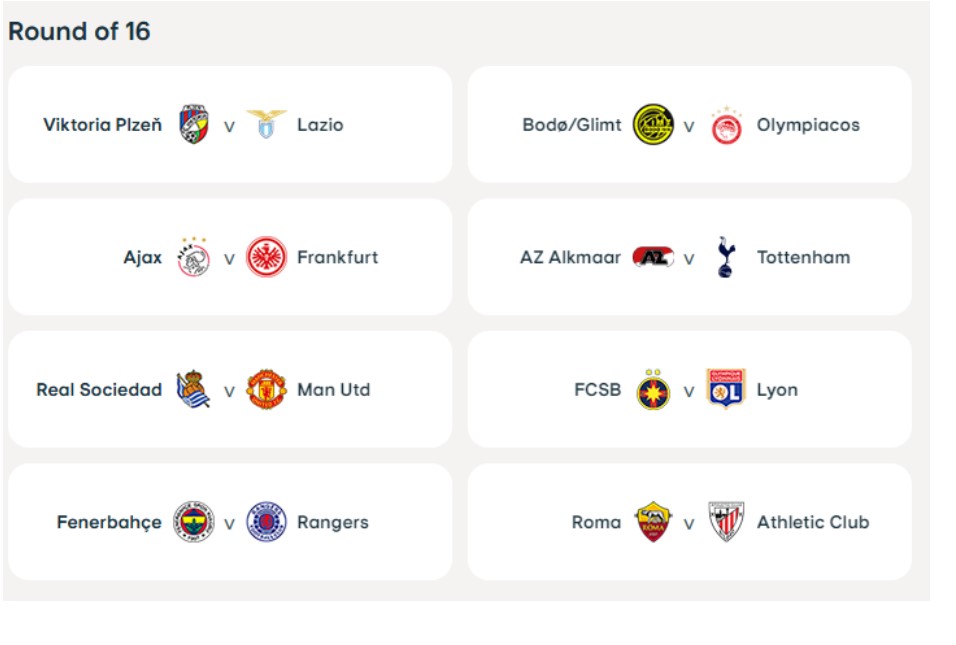
Task: Select the Rangers blue crest
Action: pyautogui.click(x=266, y=522)
